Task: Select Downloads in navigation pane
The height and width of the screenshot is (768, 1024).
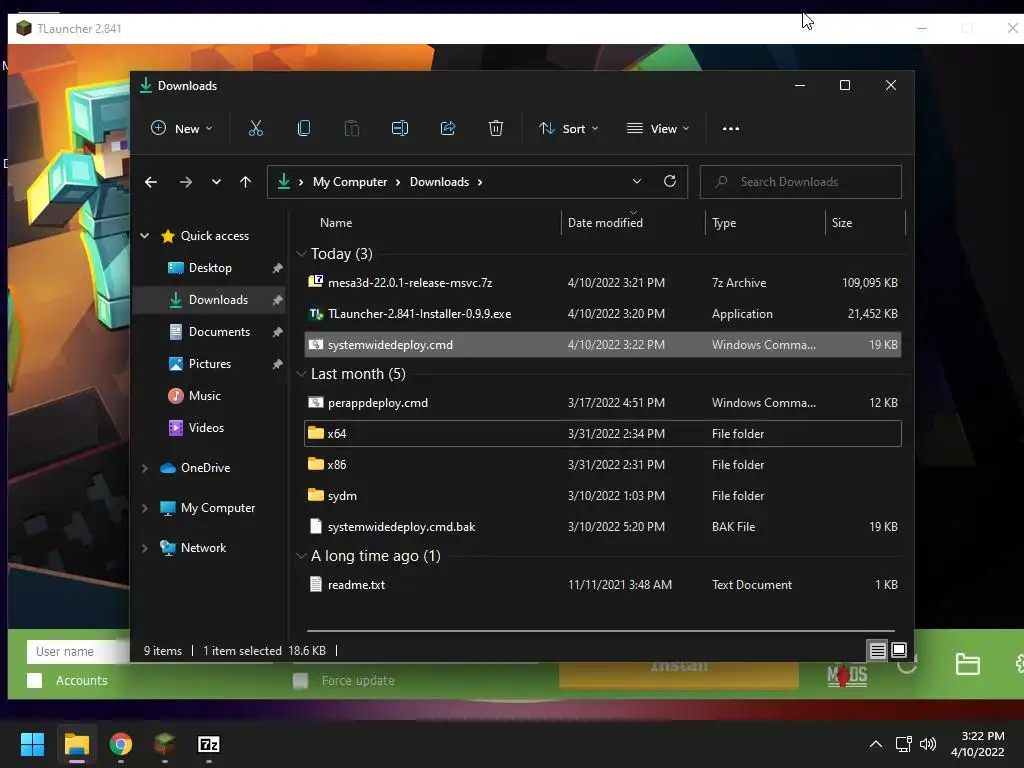Action: pos(210,300)
